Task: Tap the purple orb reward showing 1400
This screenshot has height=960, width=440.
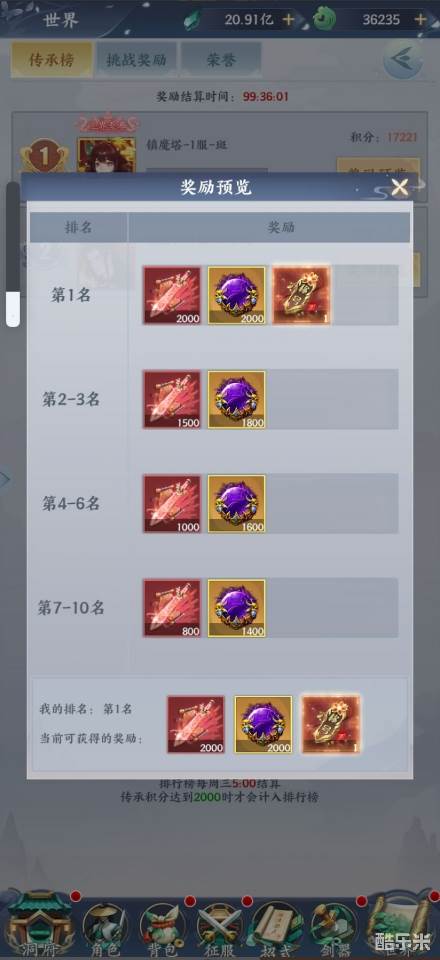Action: 237,608
